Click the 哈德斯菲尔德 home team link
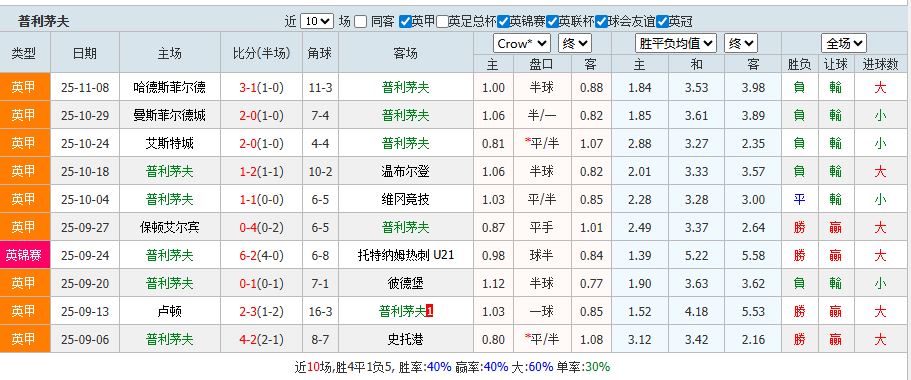Image resolution: width=911 pixels, height=380 pixels. (x=170, y=88)
